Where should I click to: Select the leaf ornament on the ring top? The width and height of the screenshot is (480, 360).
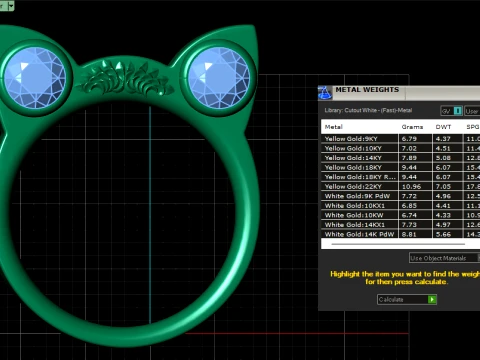click(126, 79)
